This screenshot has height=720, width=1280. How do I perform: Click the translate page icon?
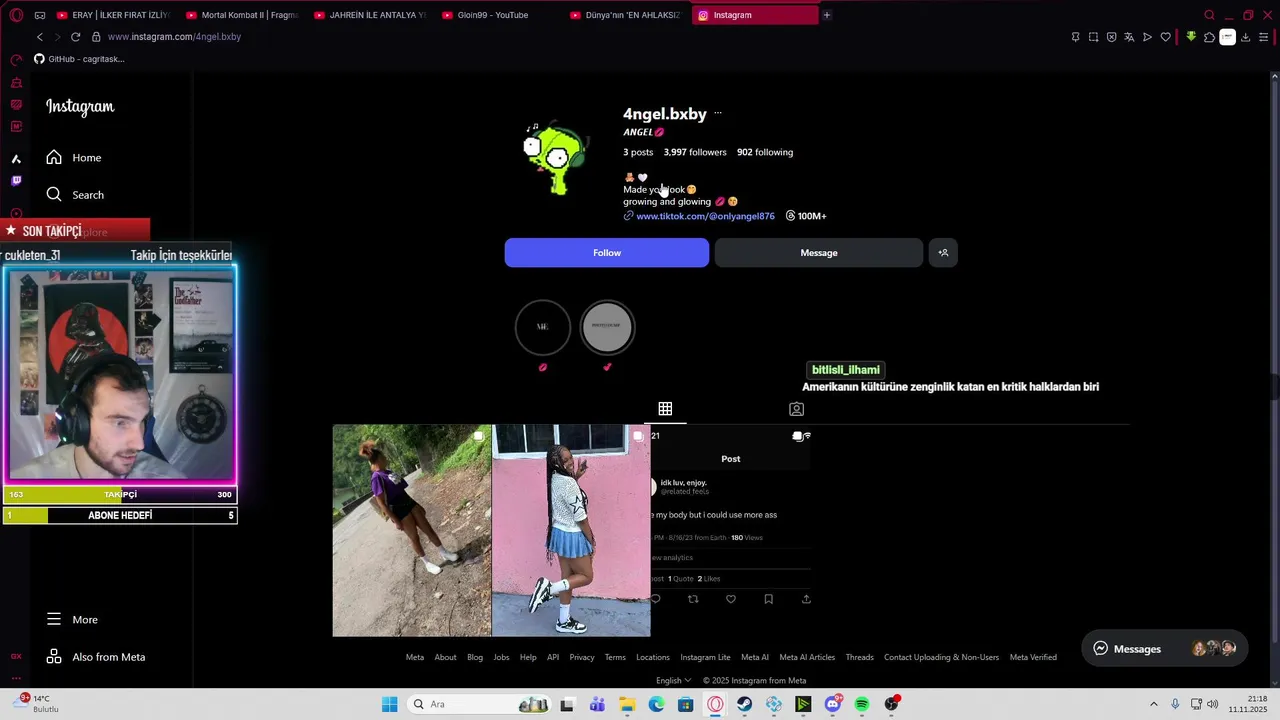click(x=1129, y=37)
